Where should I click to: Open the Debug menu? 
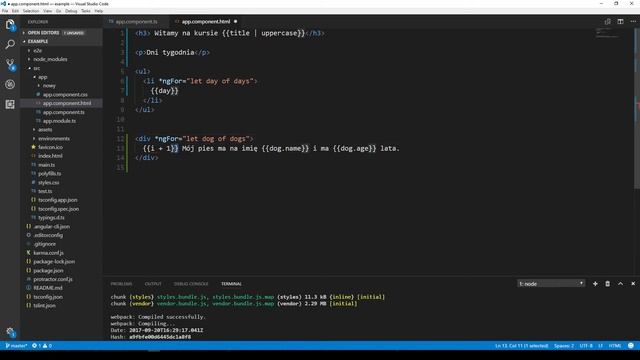tap(71, 11)
